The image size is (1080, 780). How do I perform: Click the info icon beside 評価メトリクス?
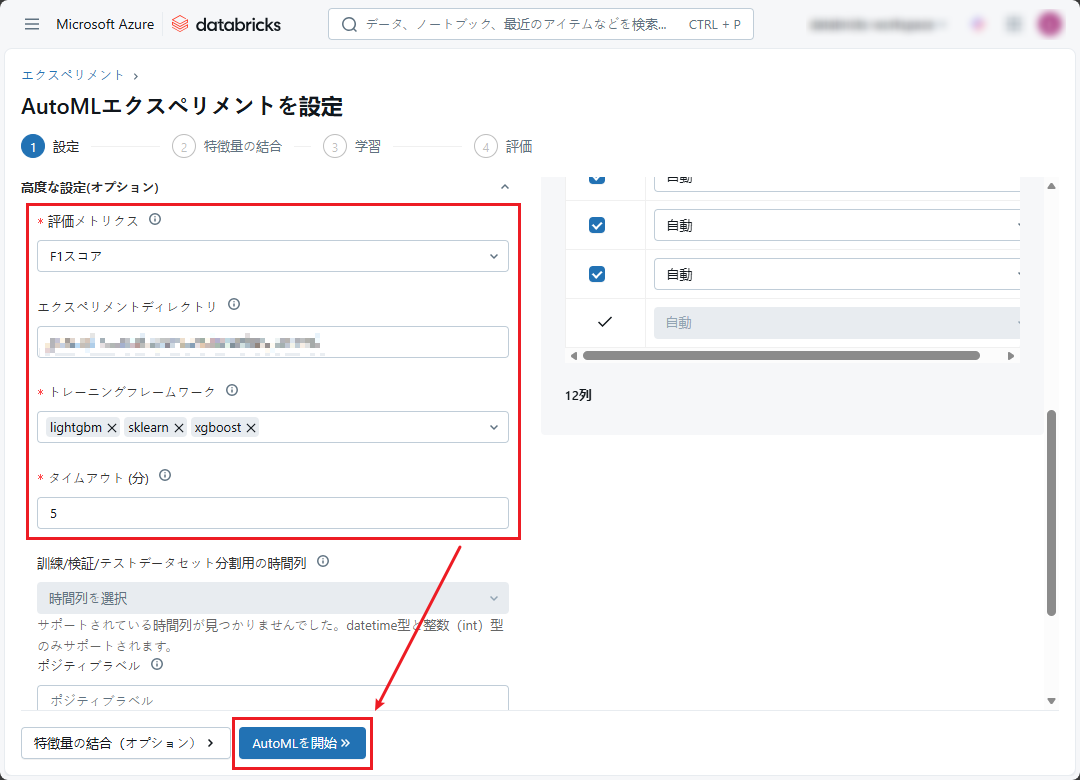155,219
